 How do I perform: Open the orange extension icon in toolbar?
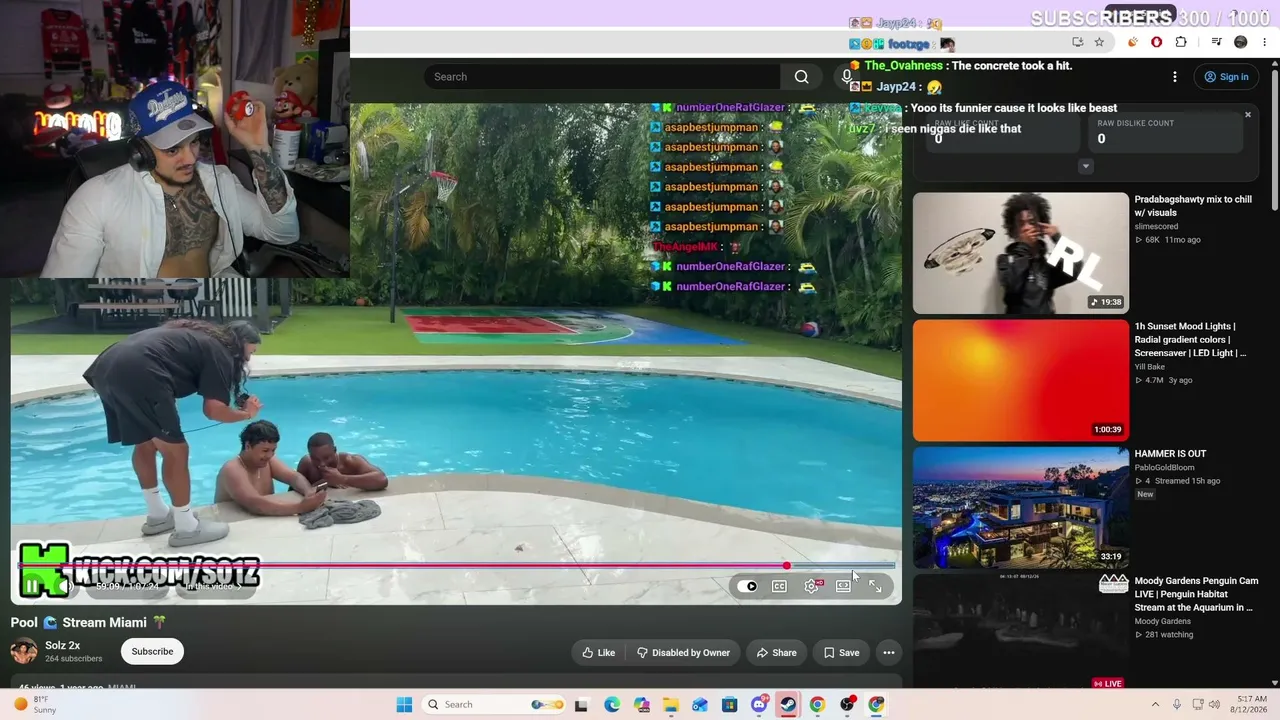(x=1133, y=42)
